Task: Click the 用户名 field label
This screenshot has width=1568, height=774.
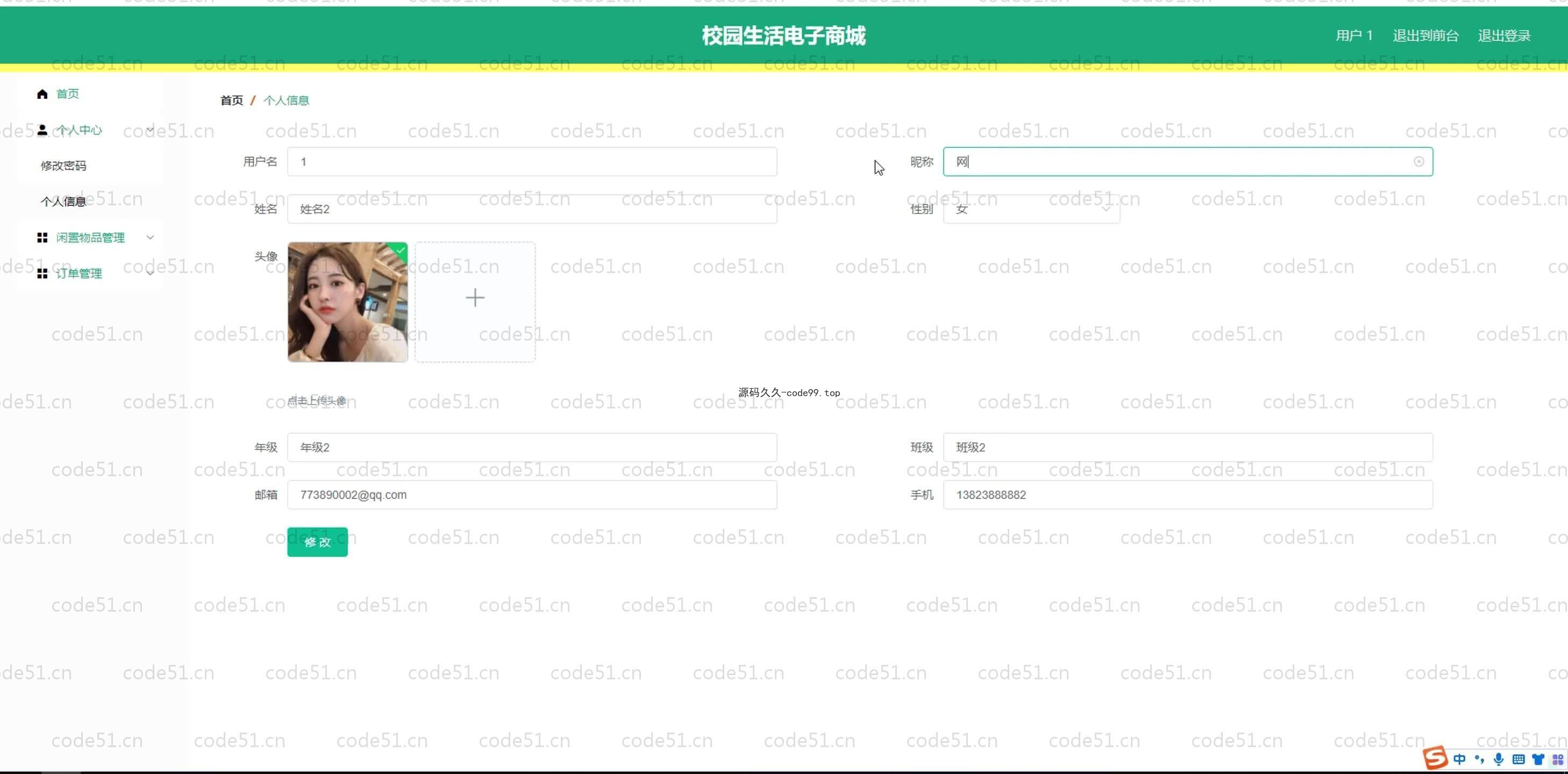Action: (x=260, y=161)
